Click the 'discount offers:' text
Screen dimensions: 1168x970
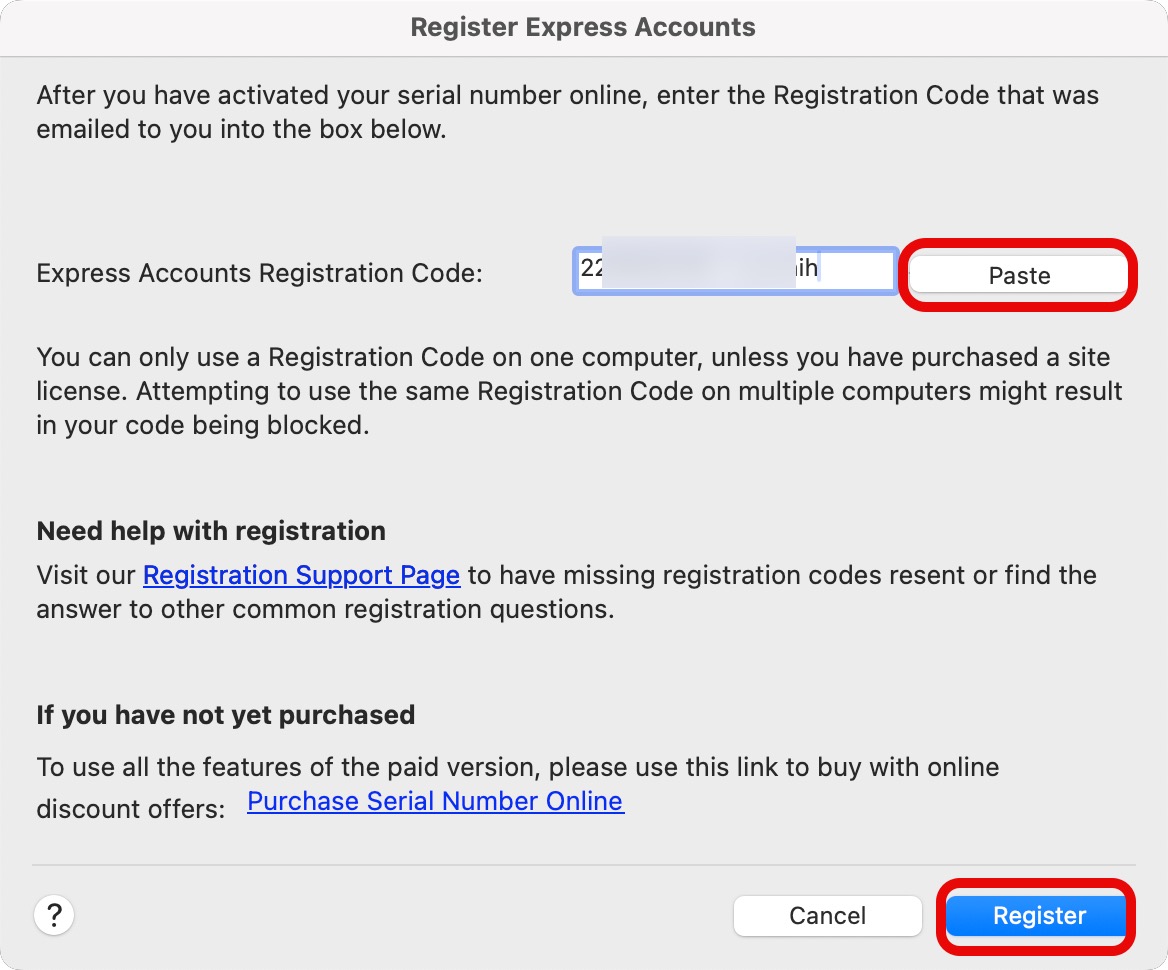click(131, 809)
